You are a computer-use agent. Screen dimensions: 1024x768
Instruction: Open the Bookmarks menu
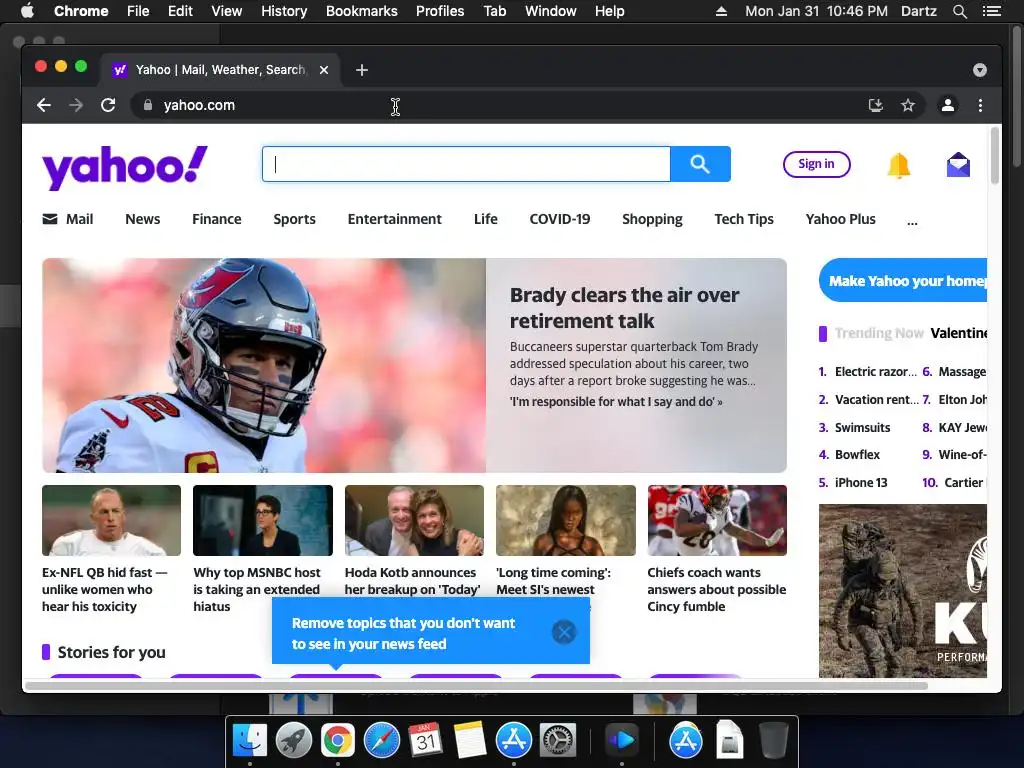click(362, 11)
